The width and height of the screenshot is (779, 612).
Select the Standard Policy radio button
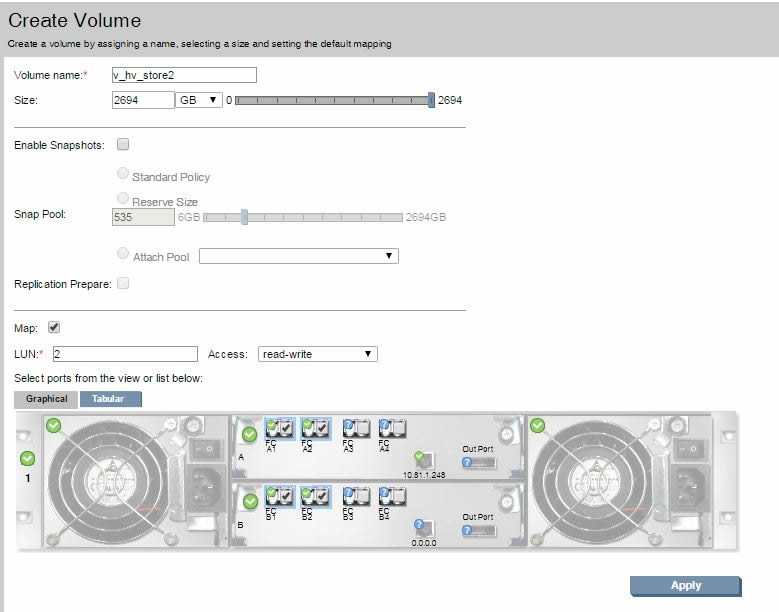click(x=123, y=174)
